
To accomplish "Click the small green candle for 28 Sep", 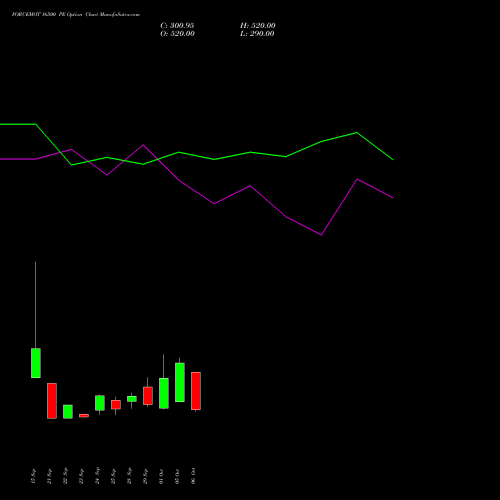I will point(132,399).
